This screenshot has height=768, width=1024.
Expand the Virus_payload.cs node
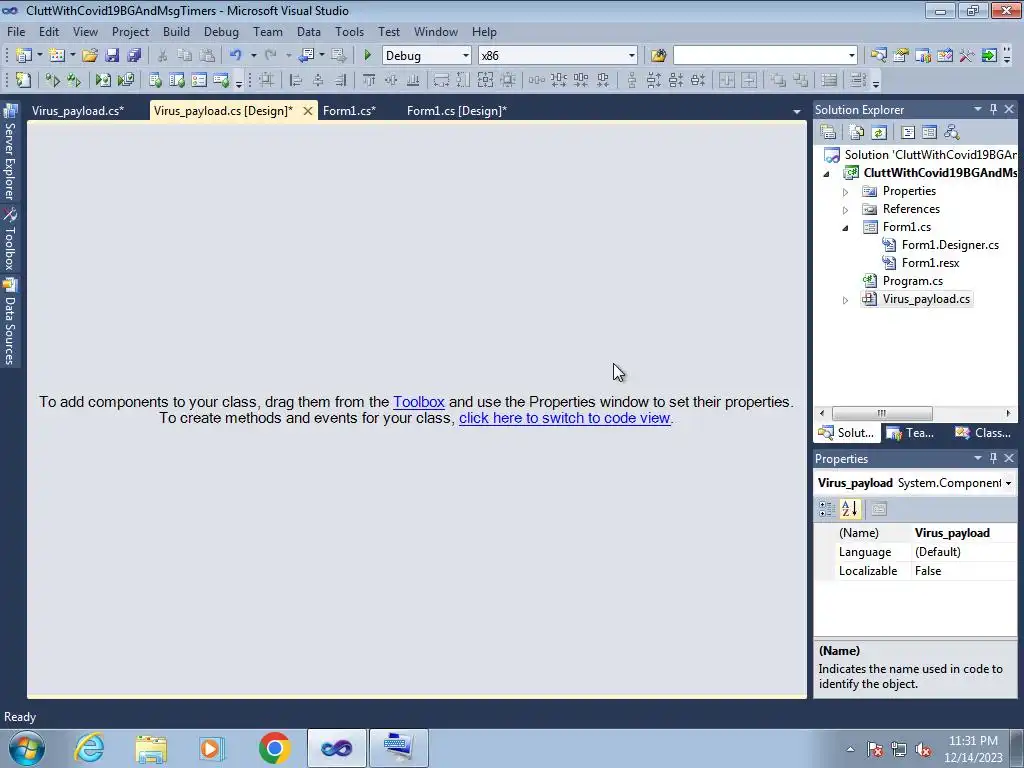845,300
